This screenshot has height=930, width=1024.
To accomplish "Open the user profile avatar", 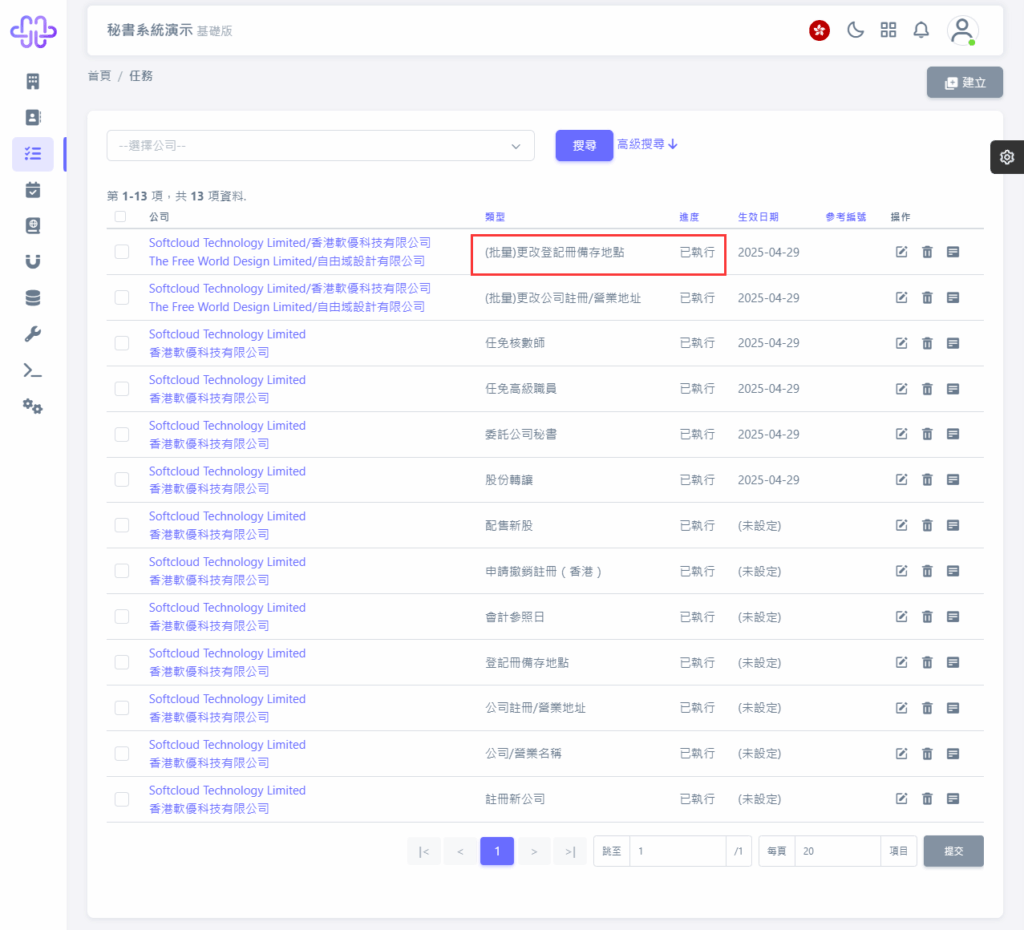I will click(962, 31).
